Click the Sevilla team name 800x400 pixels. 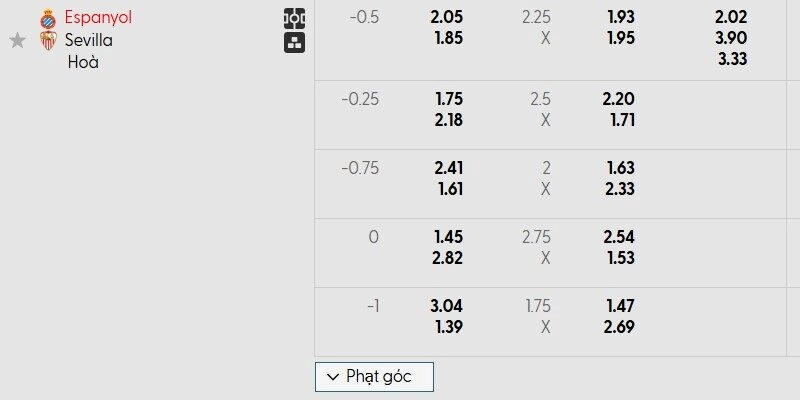[x=88, y=40]
